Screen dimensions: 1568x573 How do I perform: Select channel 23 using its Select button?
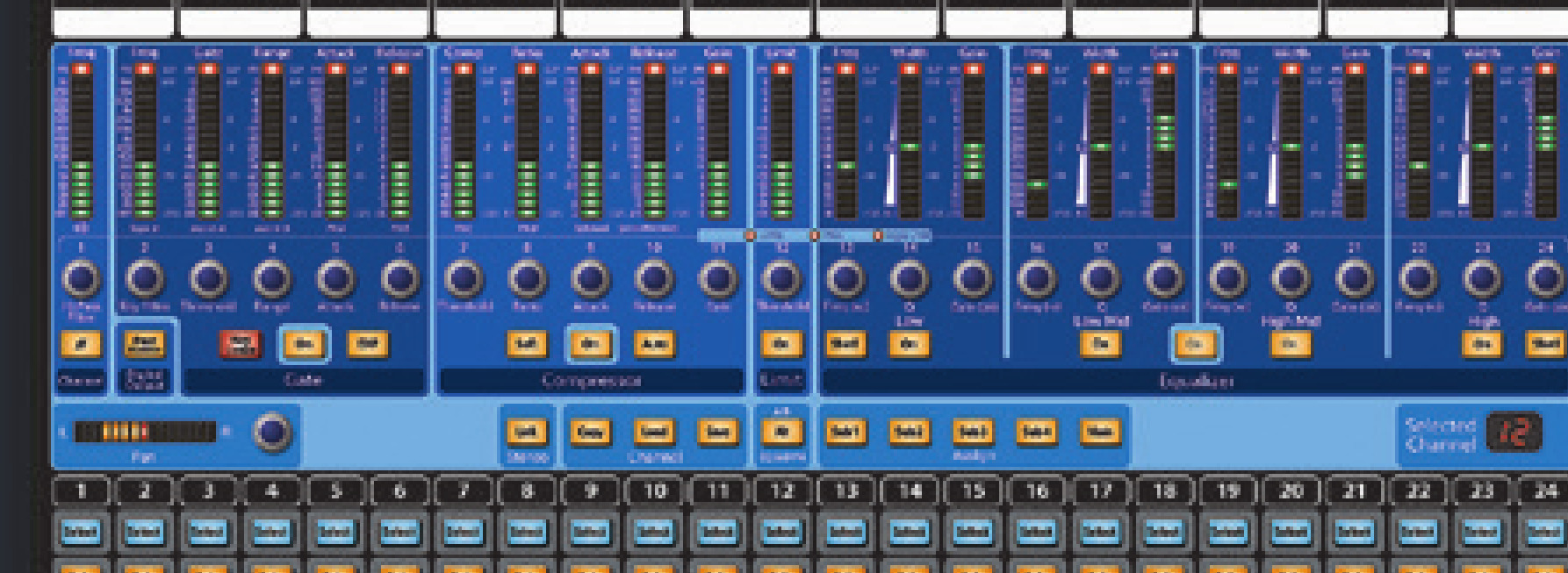(1482, 532)
